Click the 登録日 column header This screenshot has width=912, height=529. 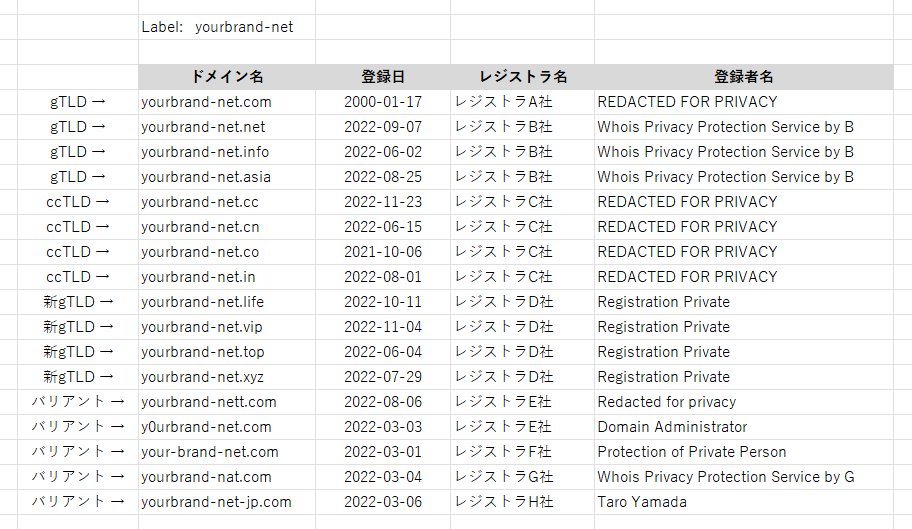click(x=383, y=77)
